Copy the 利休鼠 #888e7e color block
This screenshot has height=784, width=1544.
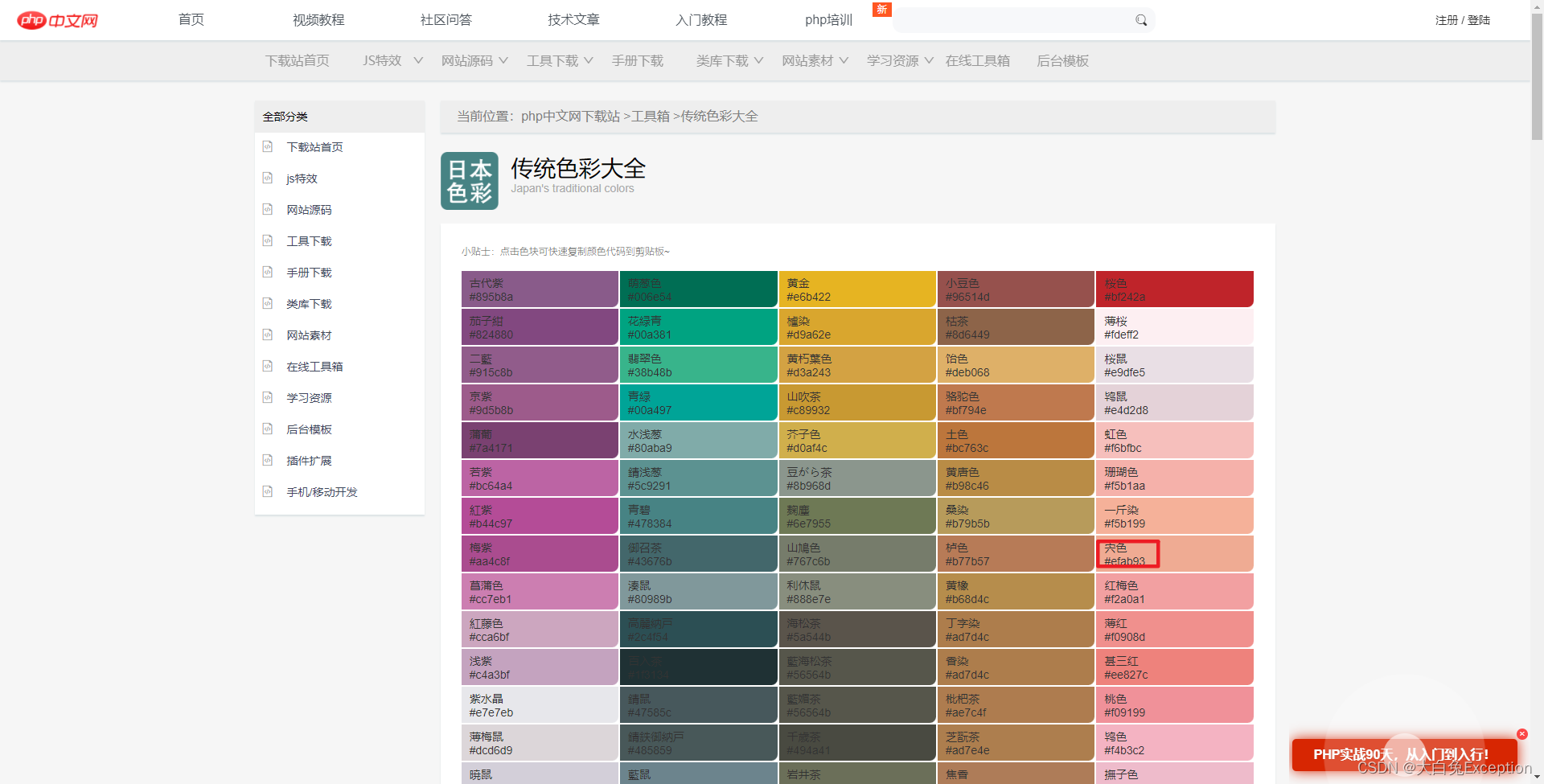pyautogui.click(x=857, y=592)
